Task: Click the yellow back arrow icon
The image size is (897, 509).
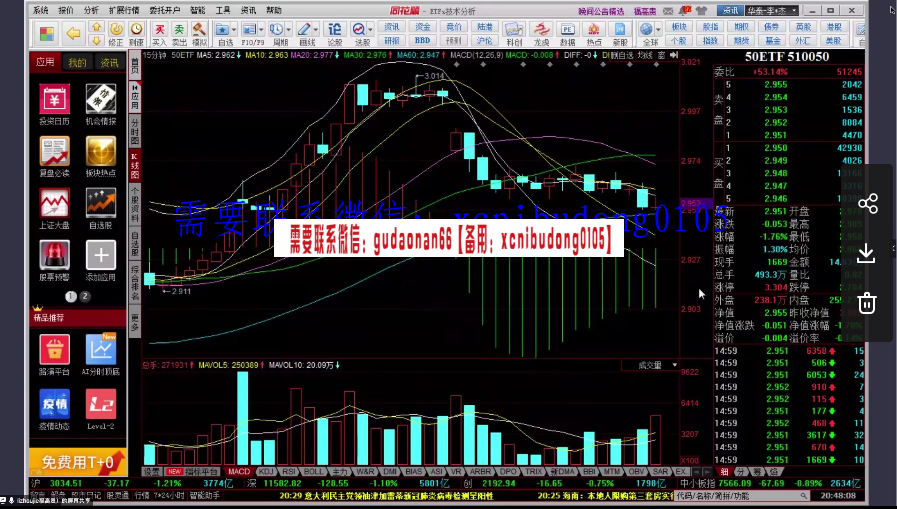Action: pos(72,34)
